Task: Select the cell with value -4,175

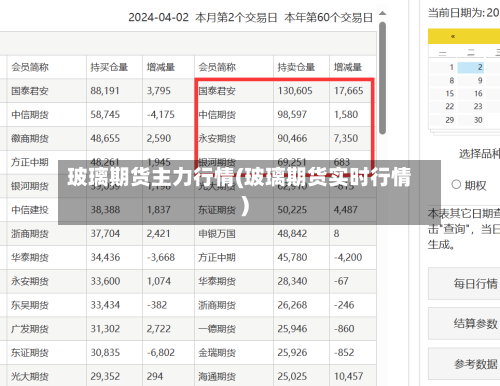Action: coord(169,114)
